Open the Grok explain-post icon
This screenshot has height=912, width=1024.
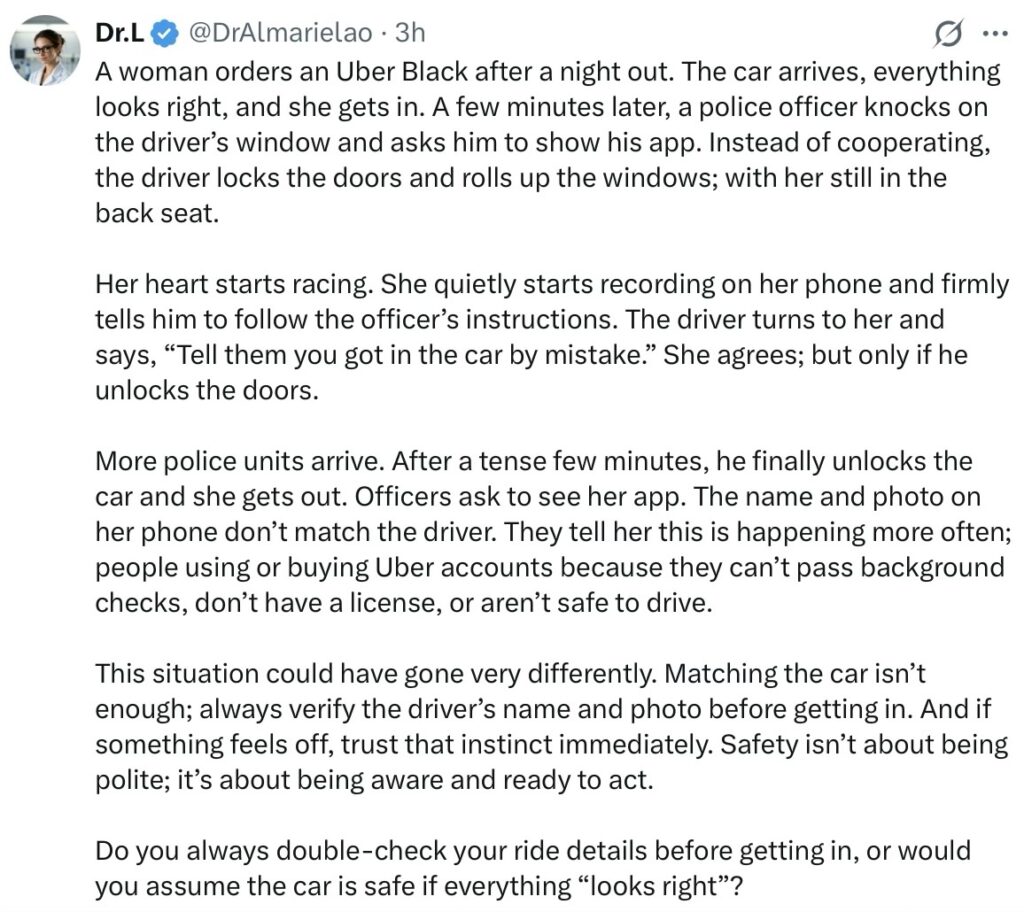click(x=946, y=34)
